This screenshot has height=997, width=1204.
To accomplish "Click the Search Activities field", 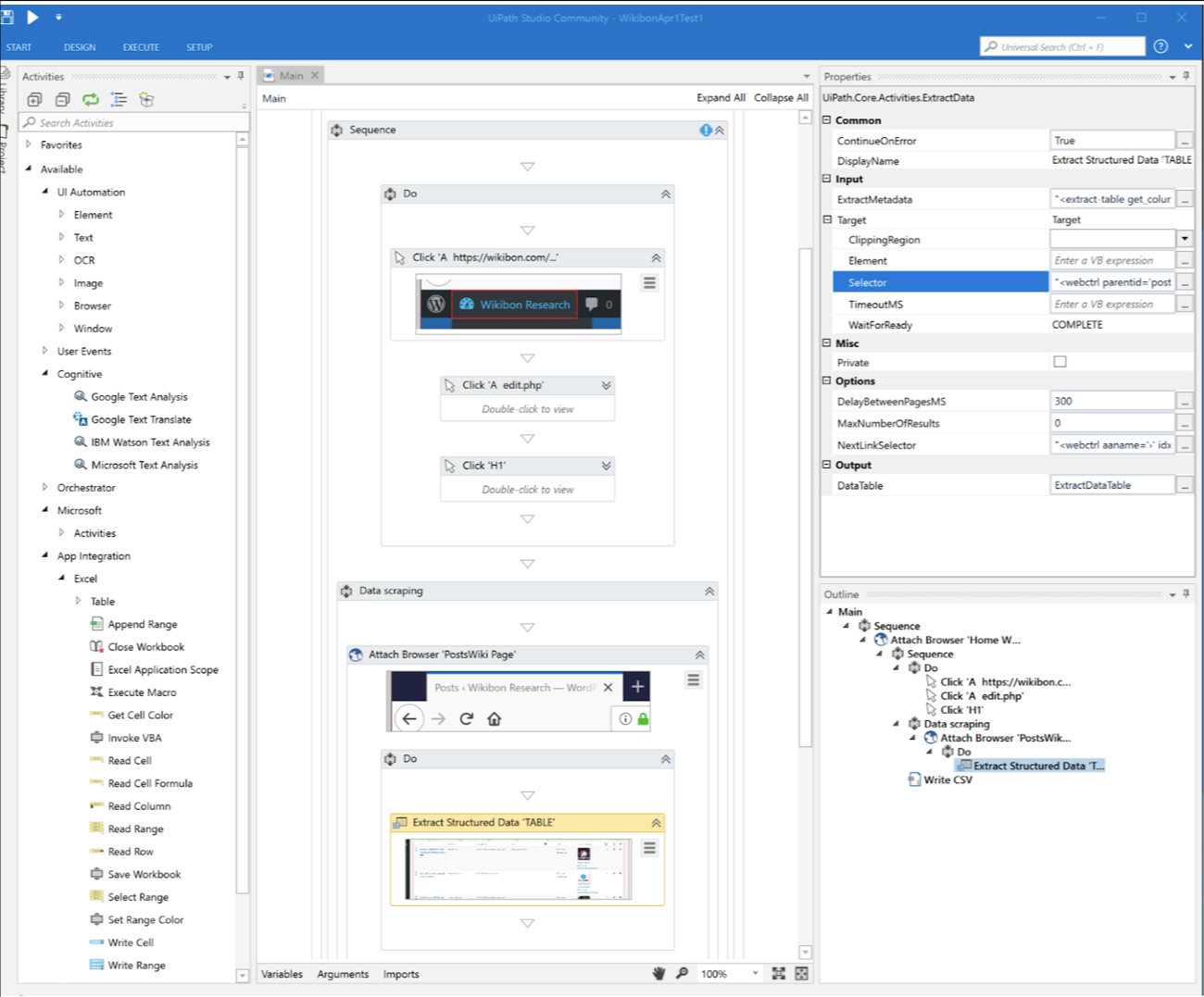I will click(x=134, y=122).
